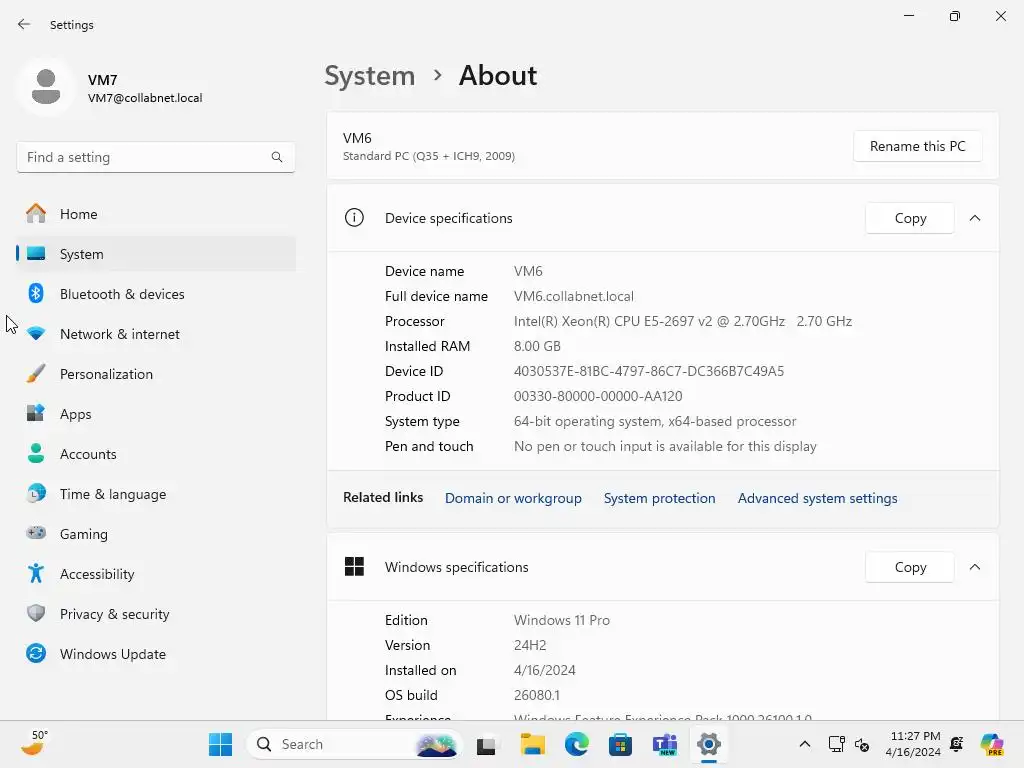Open Advanced system settings link
Image resolution: width=1024 pixels, height=768 pixels.
817,498
